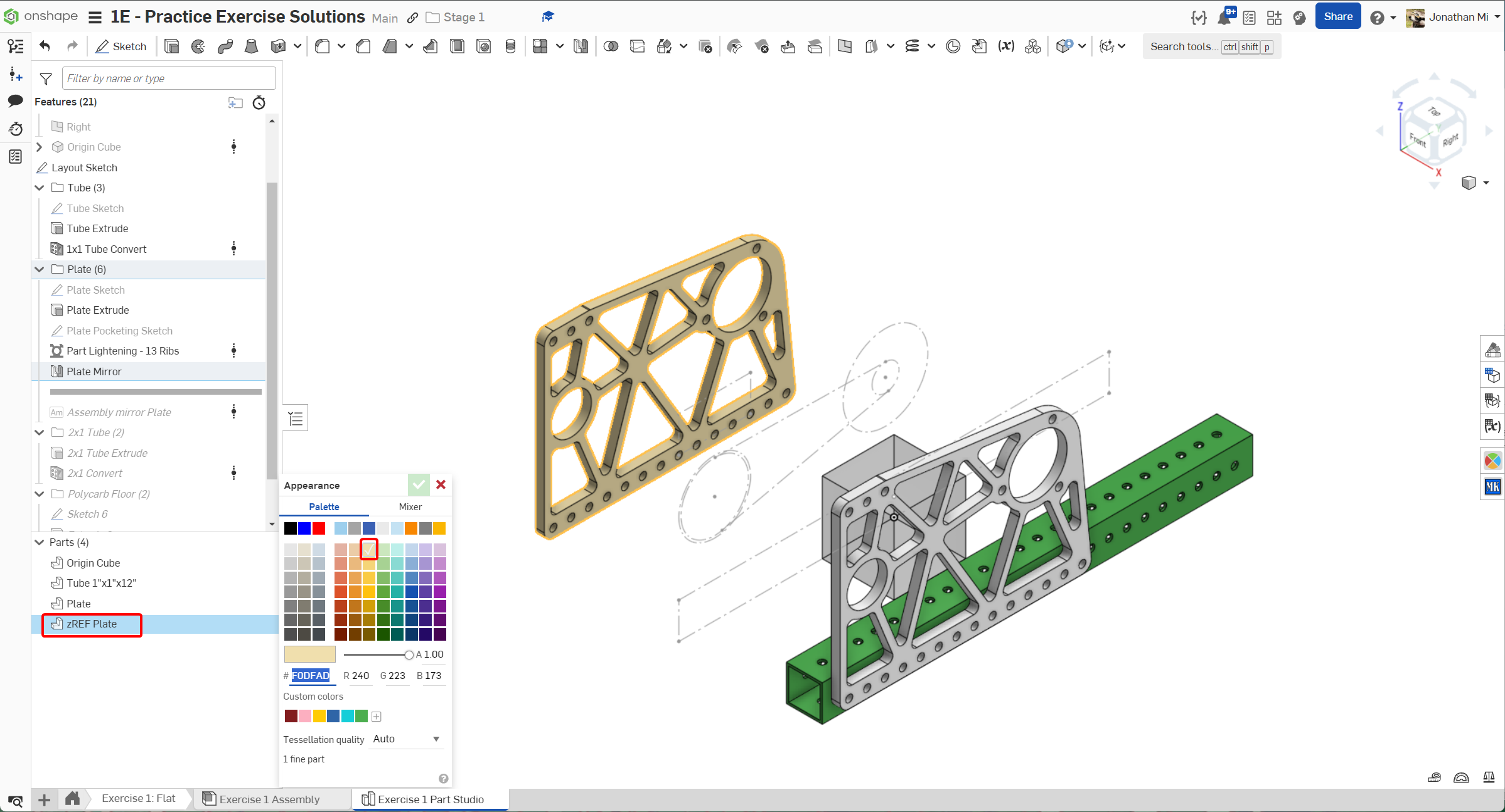Switch to the Mixer tab
Image resolution: width=1505 pixels, height=812 pixels.
click(x=410, y=506)
